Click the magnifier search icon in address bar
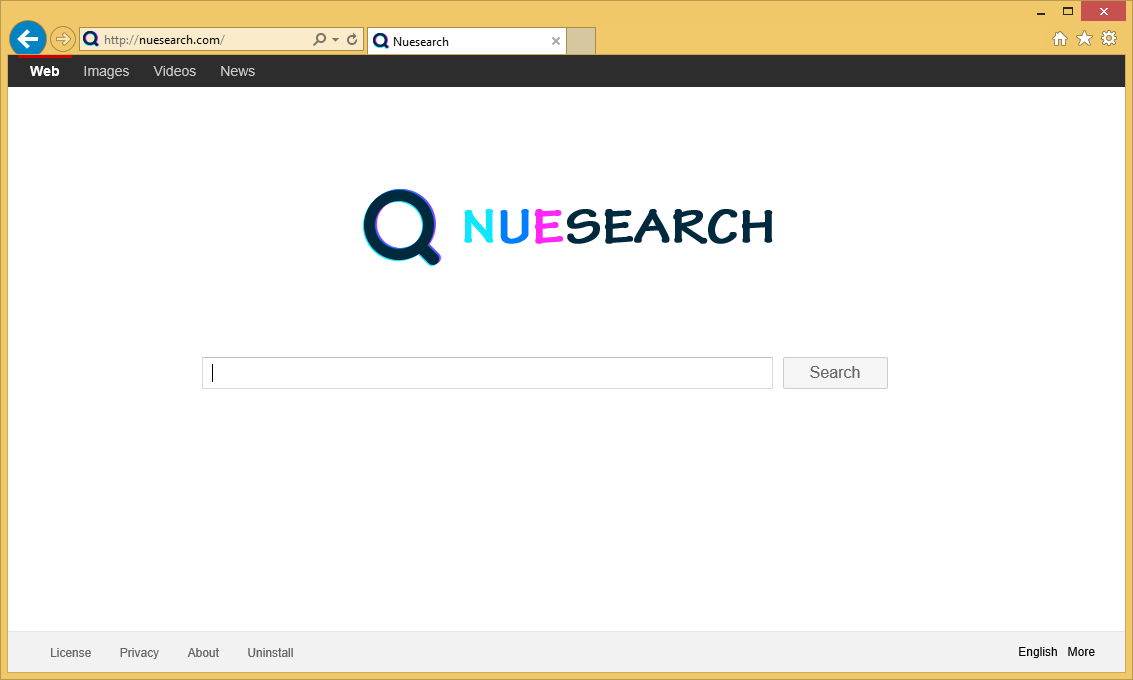 pos(318,38)
